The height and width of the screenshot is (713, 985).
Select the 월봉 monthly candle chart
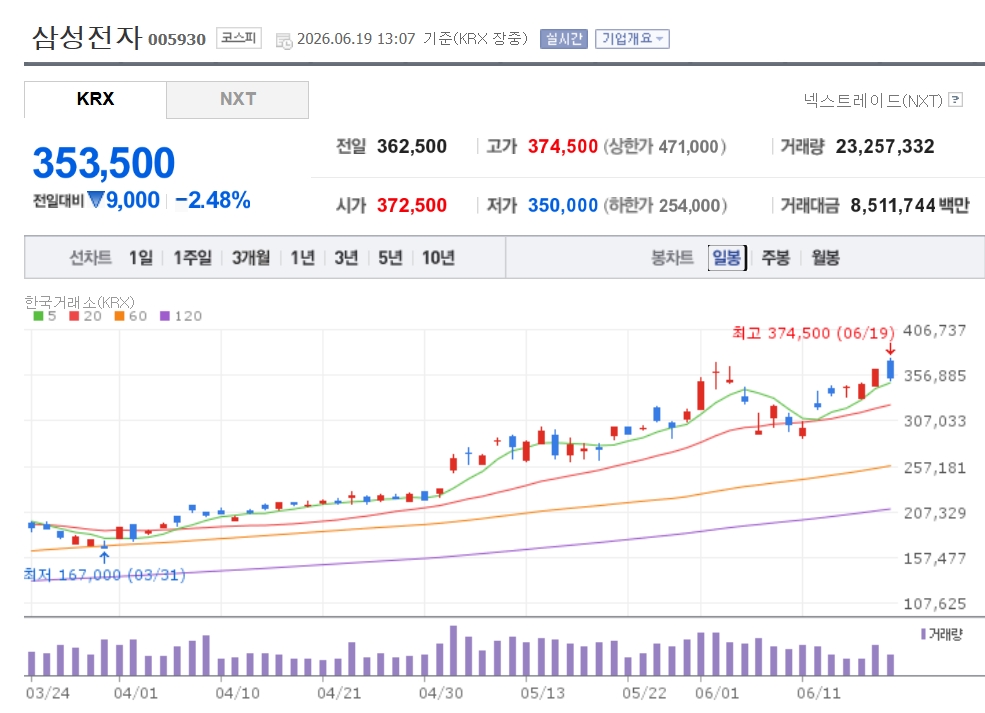click(x=825, y=258)
